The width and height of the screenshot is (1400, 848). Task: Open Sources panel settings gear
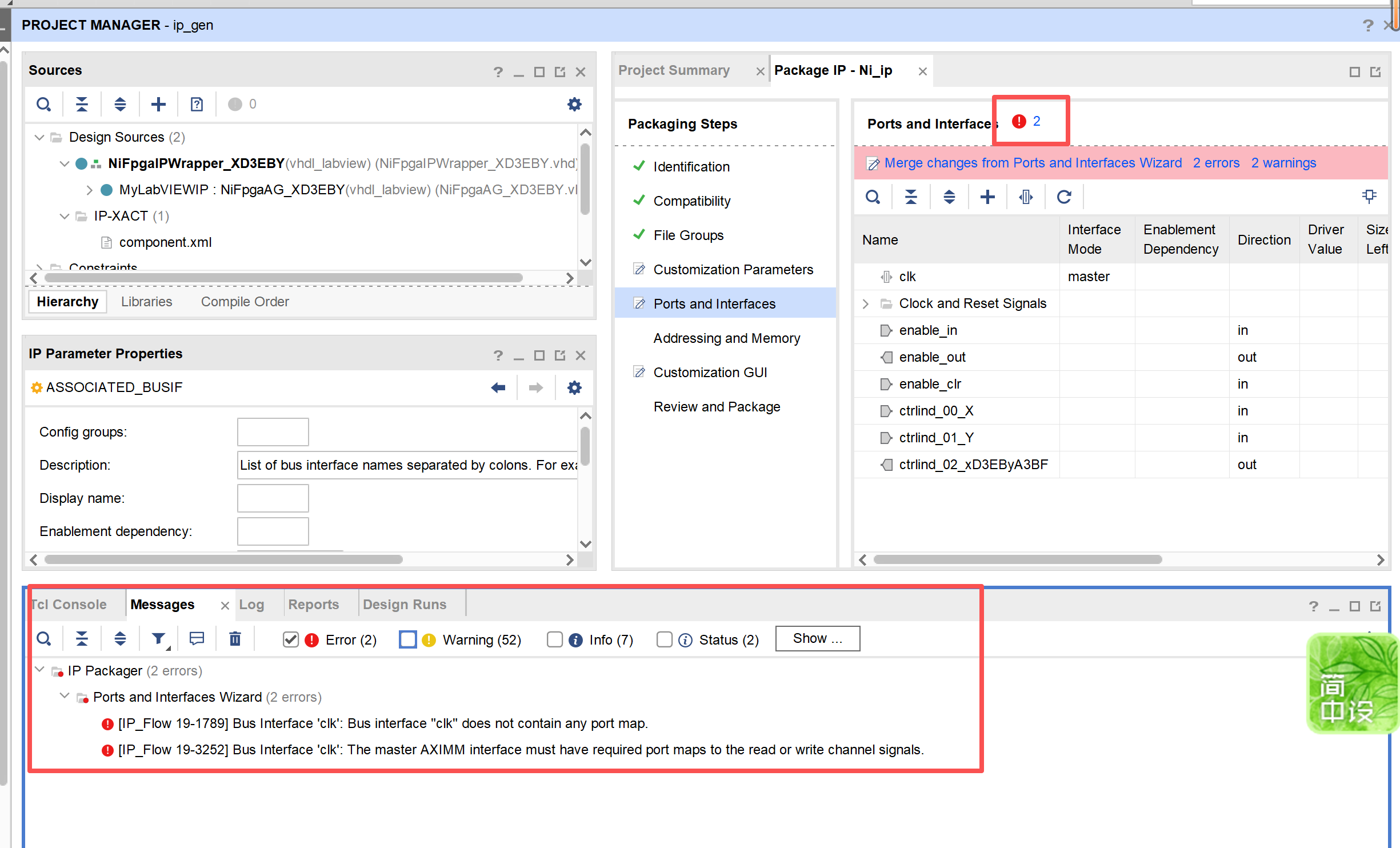[574, 104]
